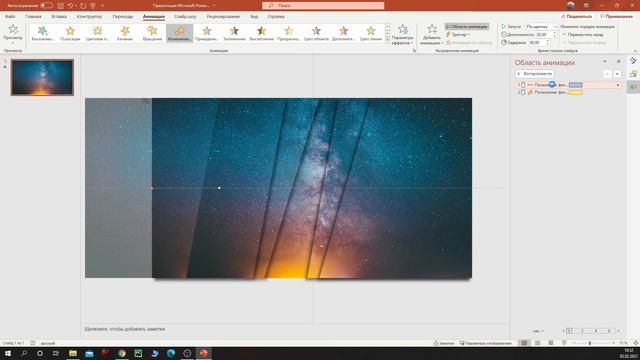Image resolution: width=640 pixels, height=360 pixels.
Task: Click the Просмотр animation preview button
Action: pyautogui.click(x=13, y=34)
